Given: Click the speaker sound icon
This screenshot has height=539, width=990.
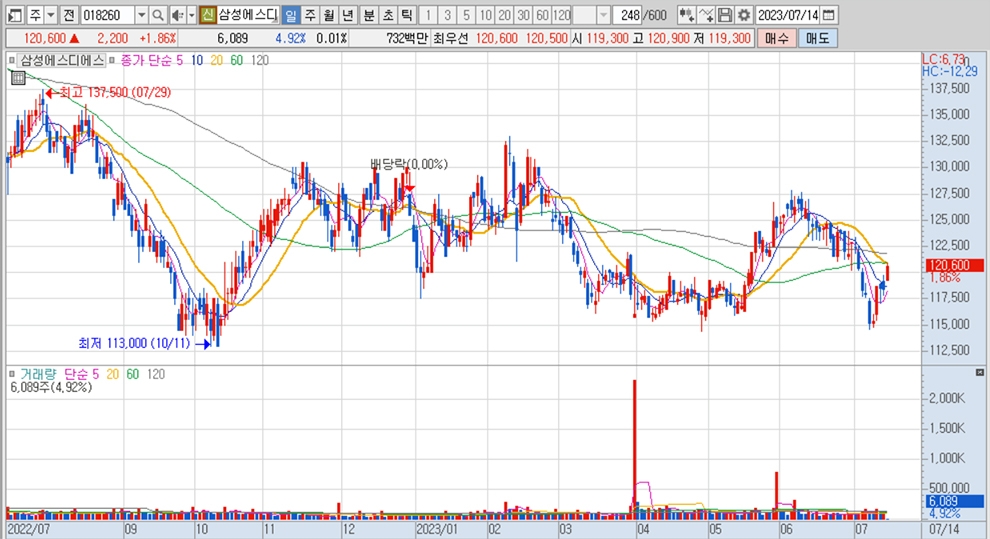Looking at the screenshot, I should [177, 15].
